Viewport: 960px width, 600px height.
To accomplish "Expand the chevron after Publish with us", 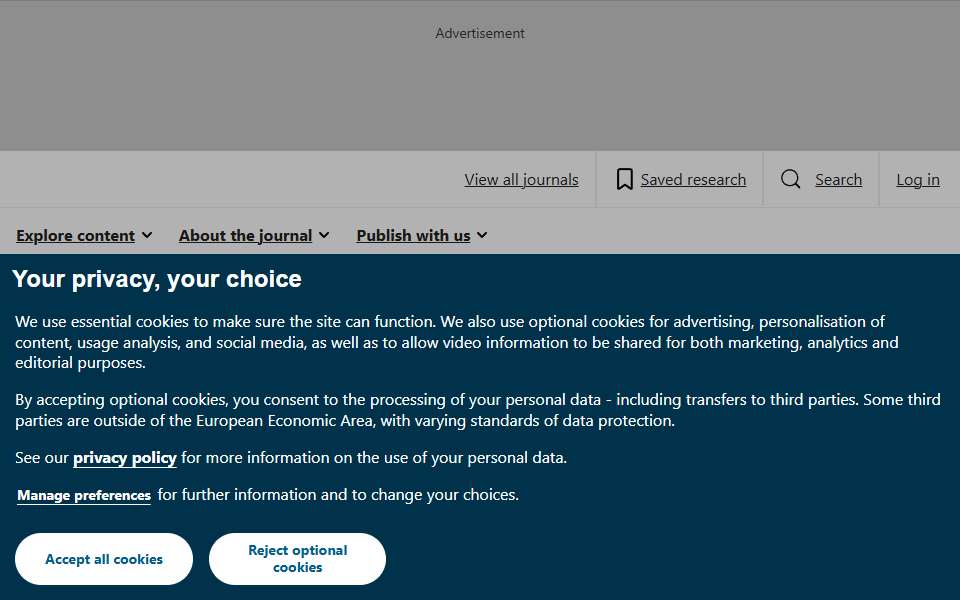I will (x=482, y=235).
